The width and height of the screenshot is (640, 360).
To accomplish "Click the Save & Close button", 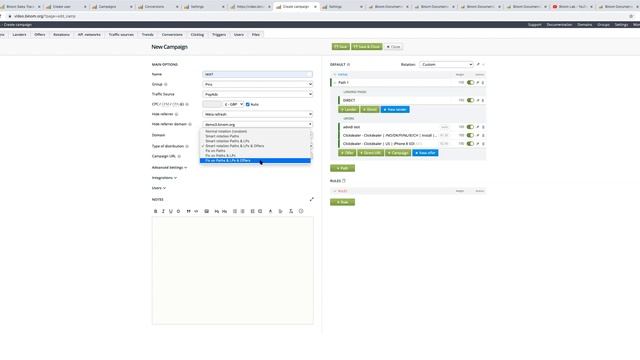I will [367, 47].
